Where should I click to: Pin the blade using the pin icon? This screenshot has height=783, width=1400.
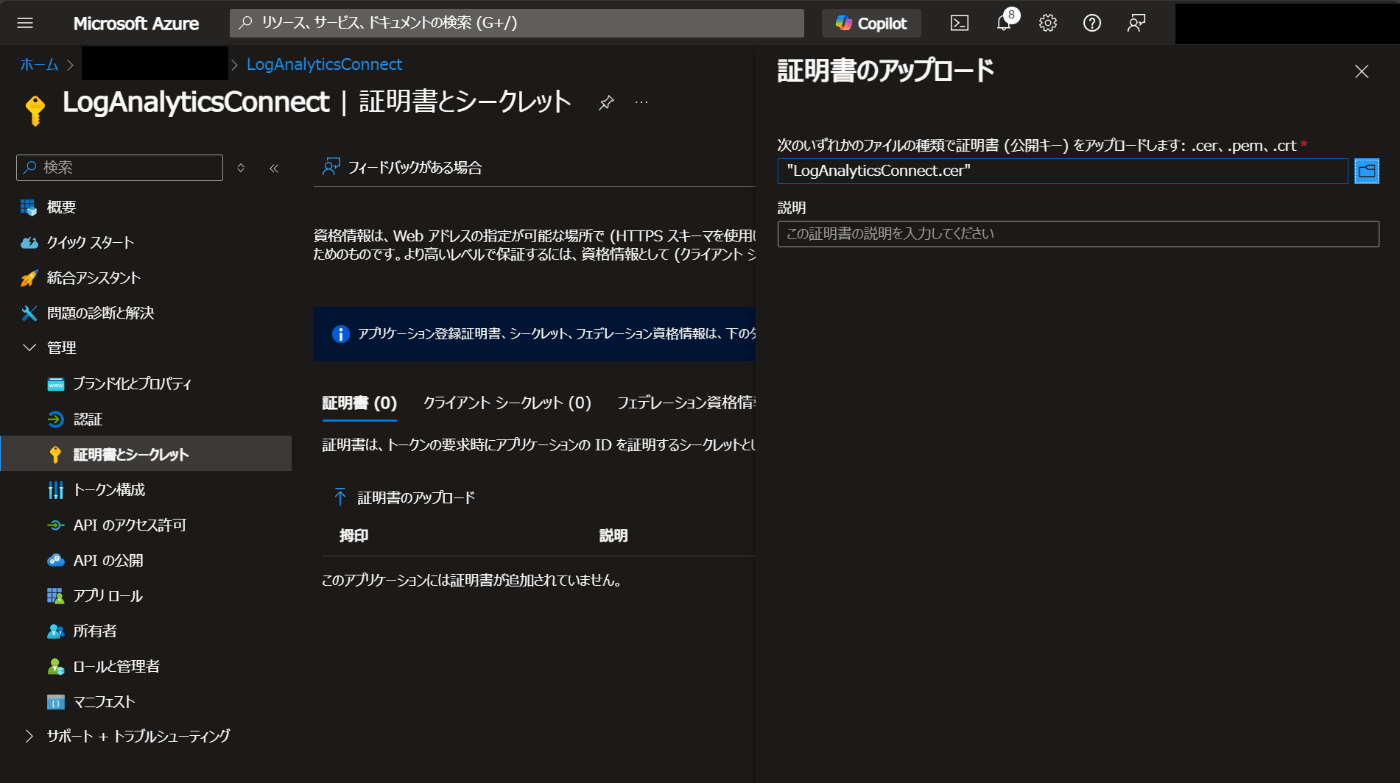[x=606, y=102]
